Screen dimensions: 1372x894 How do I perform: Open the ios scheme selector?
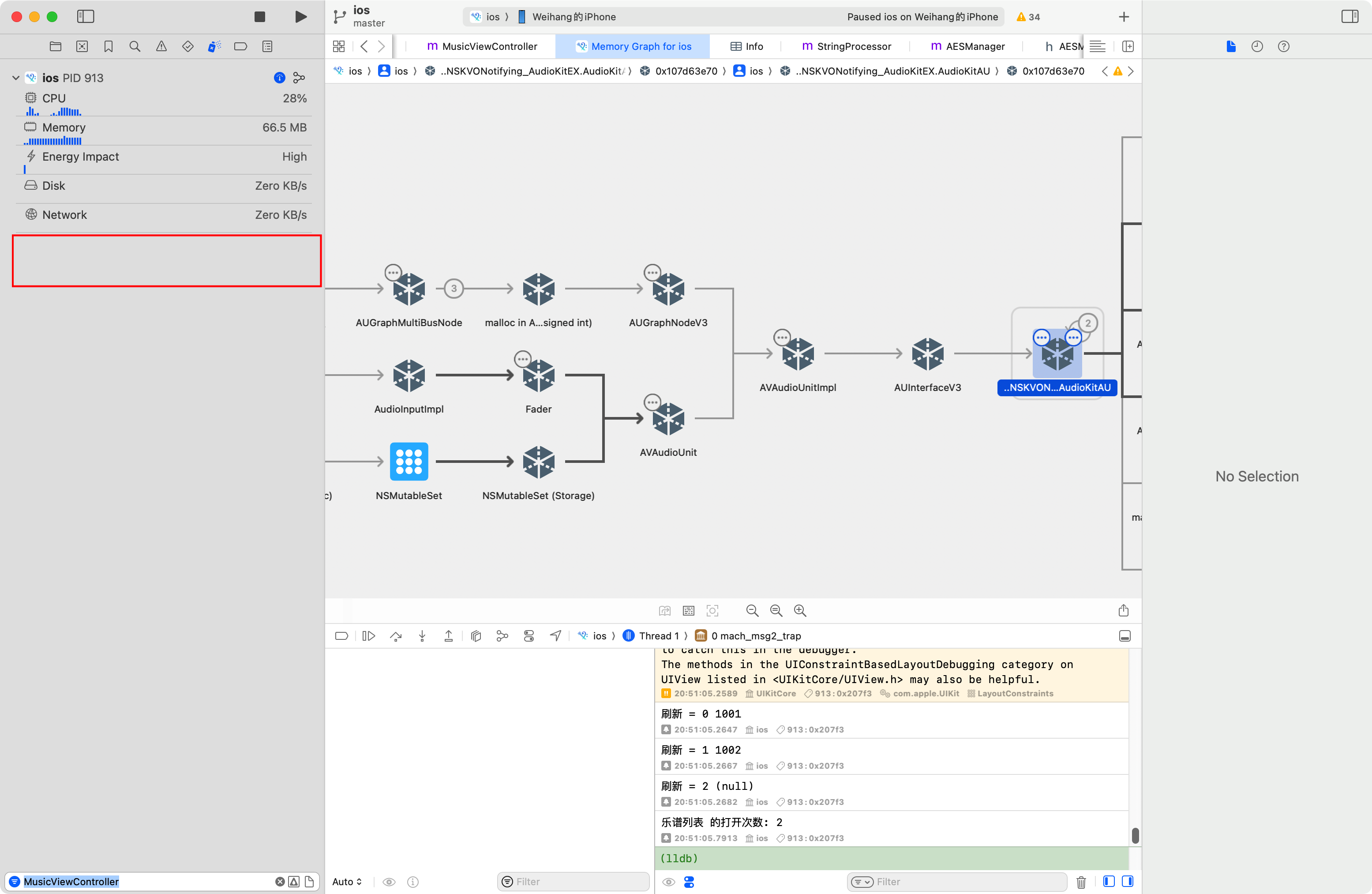click(x=485, y=17)
